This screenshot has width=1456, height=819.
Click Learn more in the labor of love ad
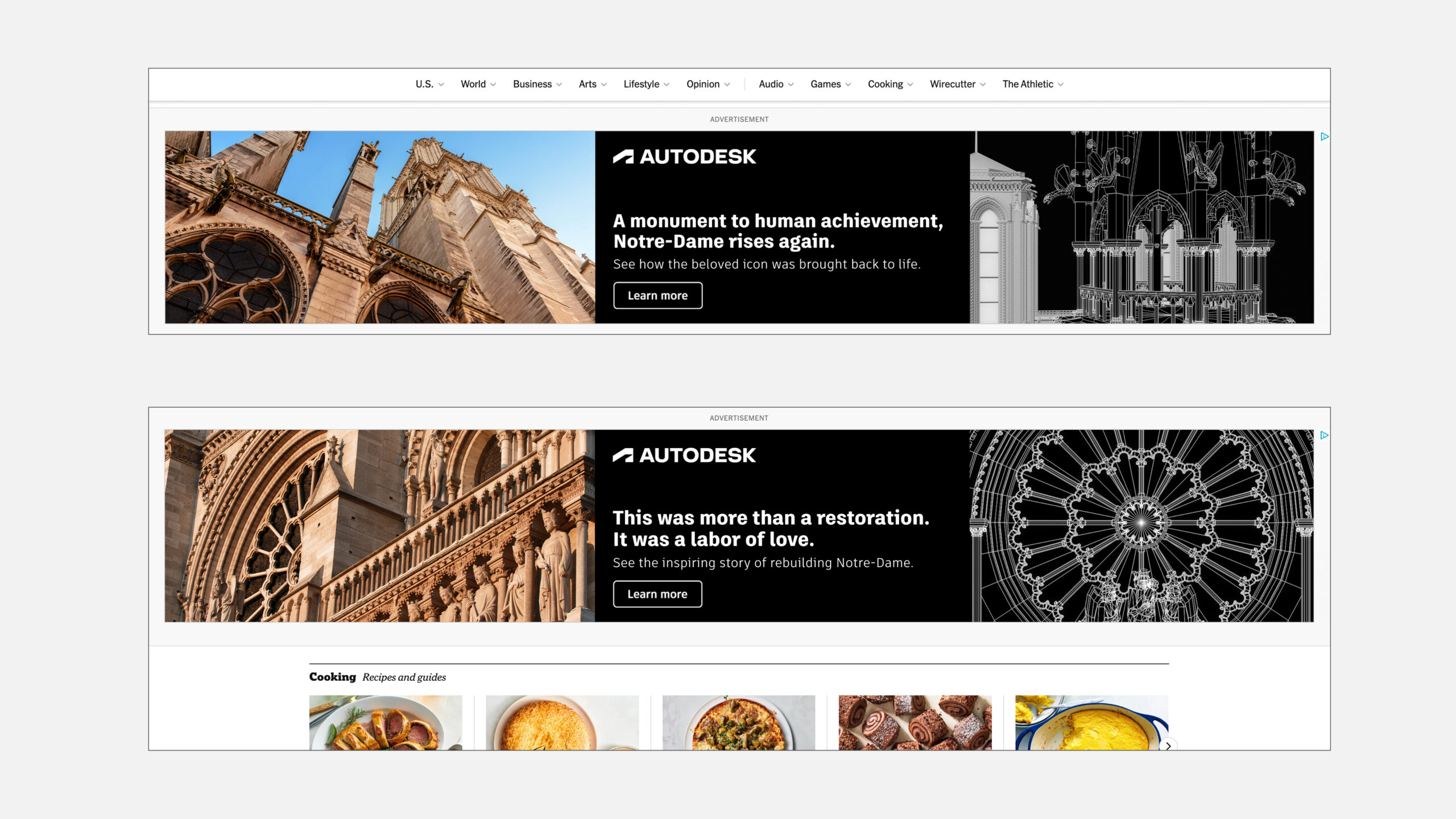click(657, 594)
